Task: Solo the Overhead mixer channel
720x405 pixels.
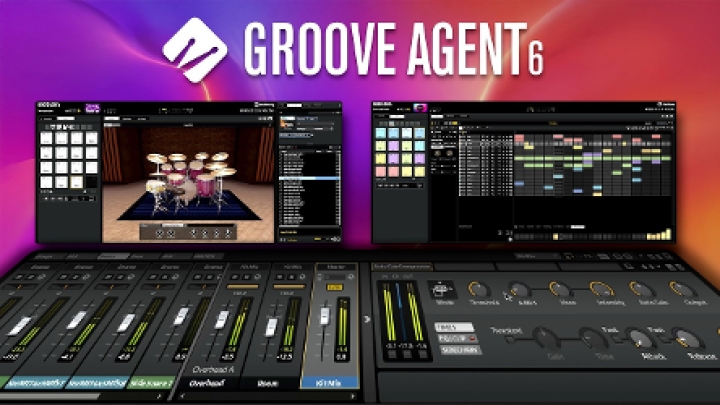Action: point(246,277)
